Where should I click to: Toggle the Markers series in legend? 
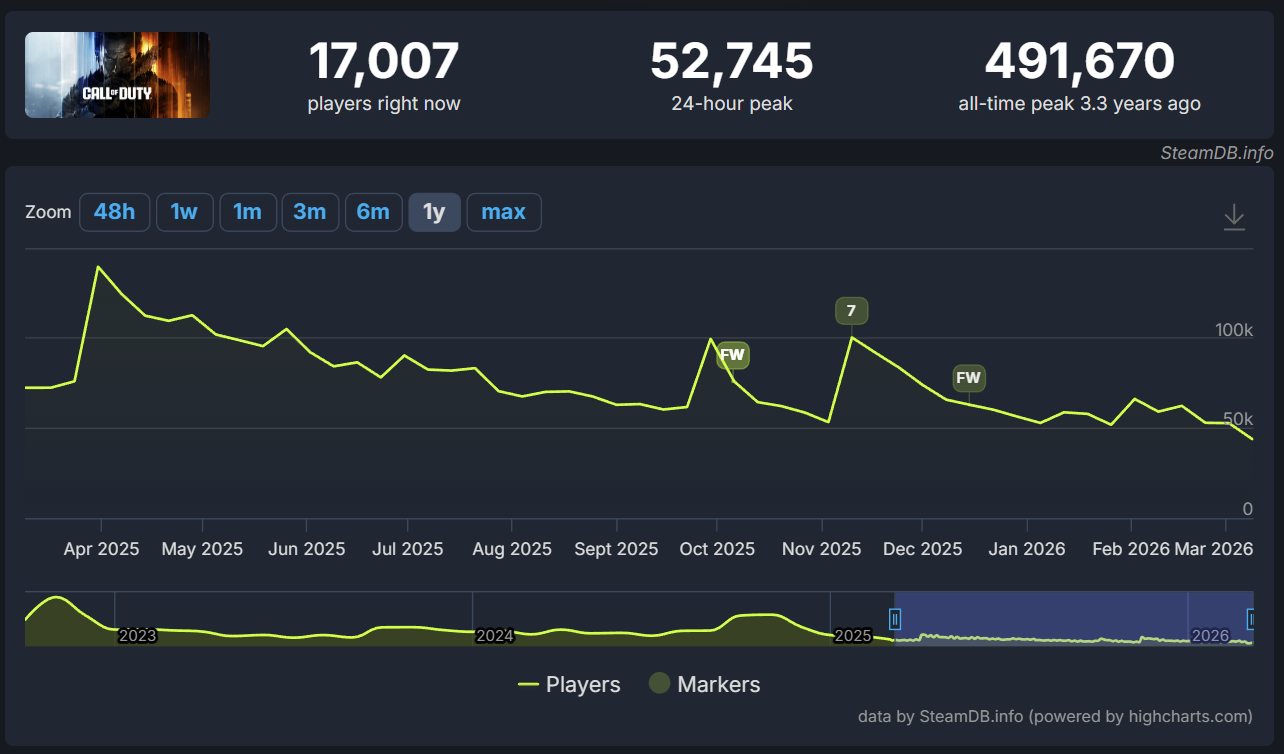tap(704, 685)
